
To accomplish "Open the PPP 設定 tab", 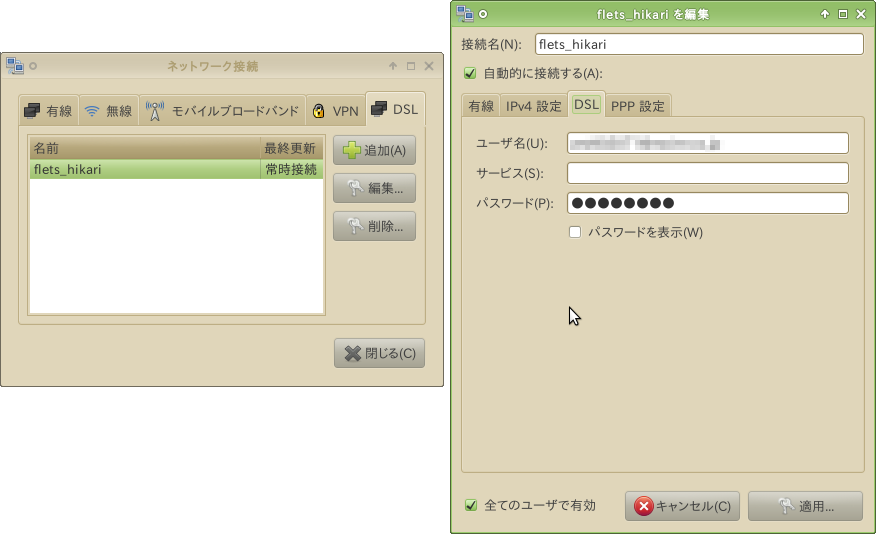I will 637,106.
